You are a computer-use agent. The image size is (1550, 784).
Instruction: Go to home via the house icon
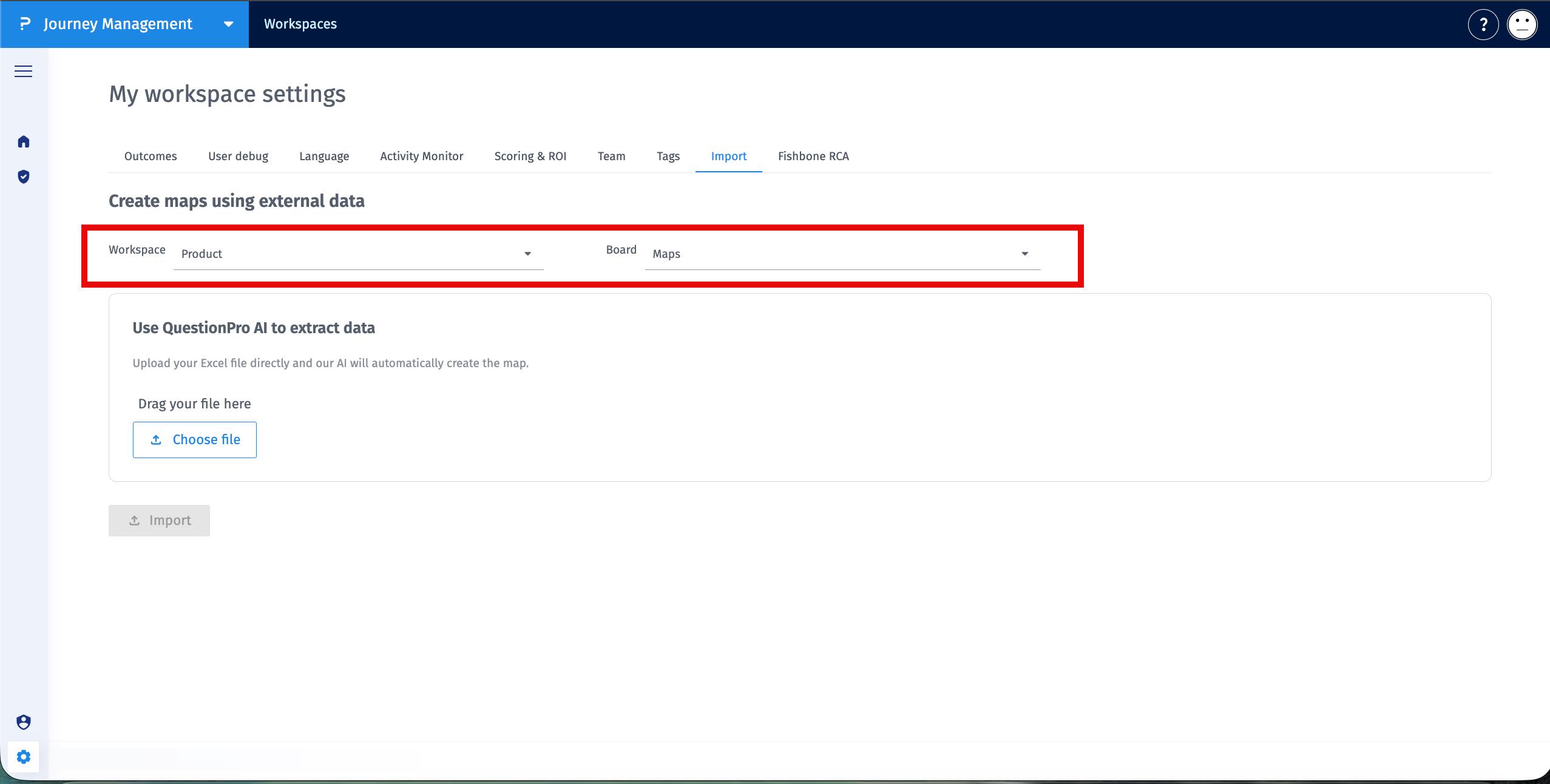point(24,142)
